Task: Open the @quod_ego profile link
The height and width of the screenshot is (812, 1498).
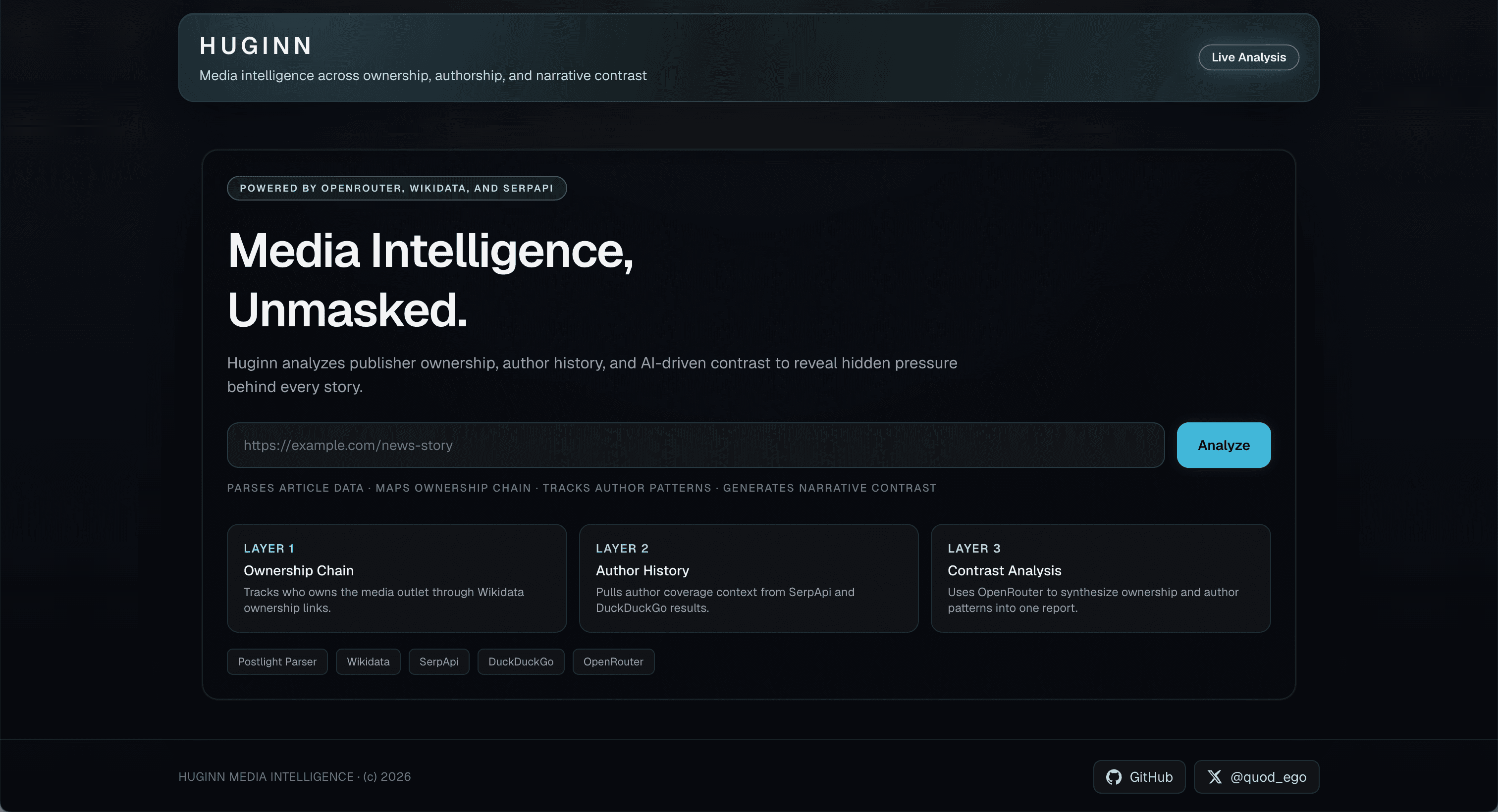Action: (1268, 776)
